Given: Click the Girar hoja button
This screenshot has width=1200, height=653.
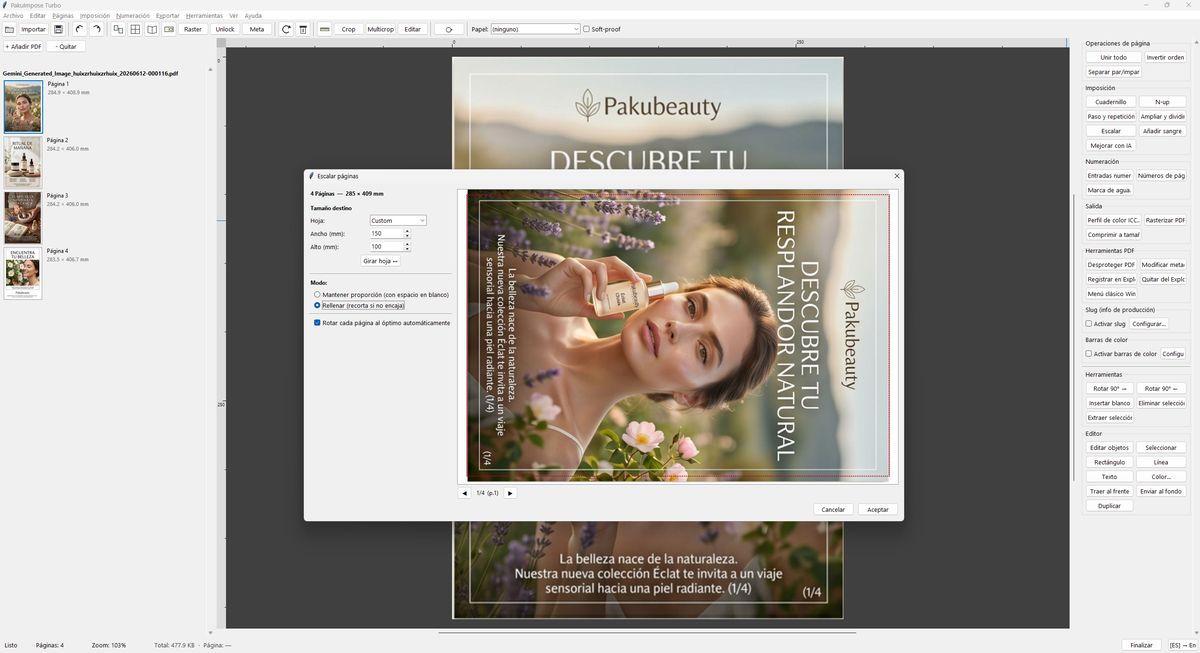Looking at the screenshot, I should [381, 261].
